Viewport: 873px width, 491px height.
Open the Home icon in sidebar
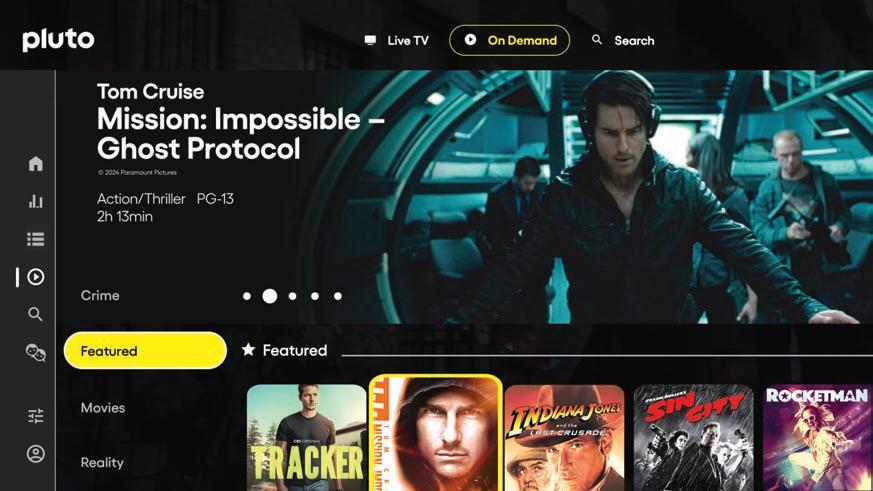[36, 164]
